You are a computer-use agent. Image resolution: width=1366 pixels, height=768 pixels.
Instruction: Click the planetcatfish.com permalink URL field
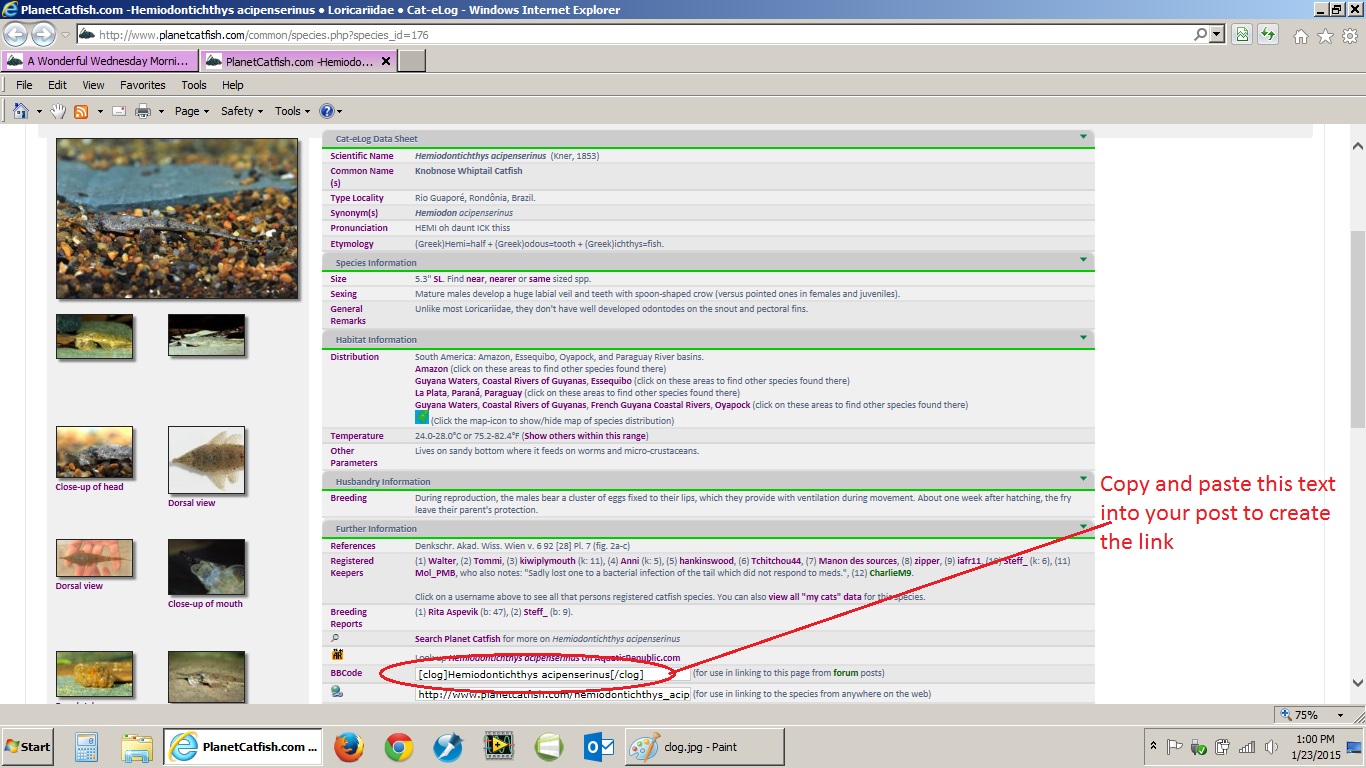tap(552, 694)
